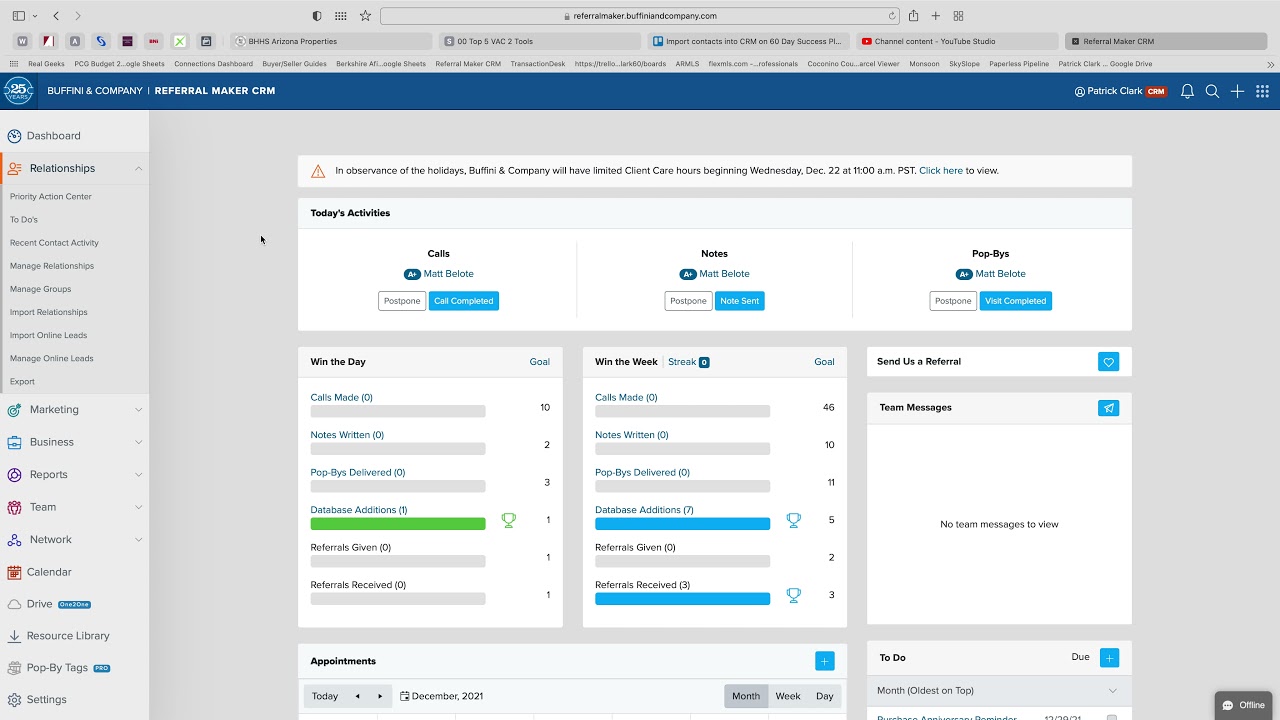
Task: Switch to Channel content - YouTube Studio tab
Action: [956, 41]
